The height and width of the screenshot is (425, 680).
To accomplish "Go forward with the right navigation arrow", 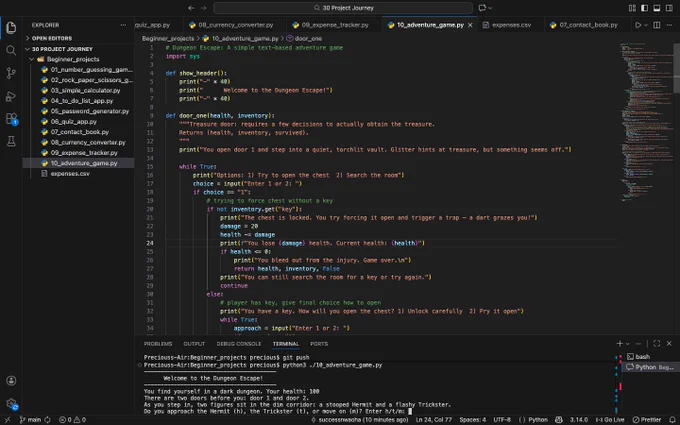I will (x=204, y=8).
